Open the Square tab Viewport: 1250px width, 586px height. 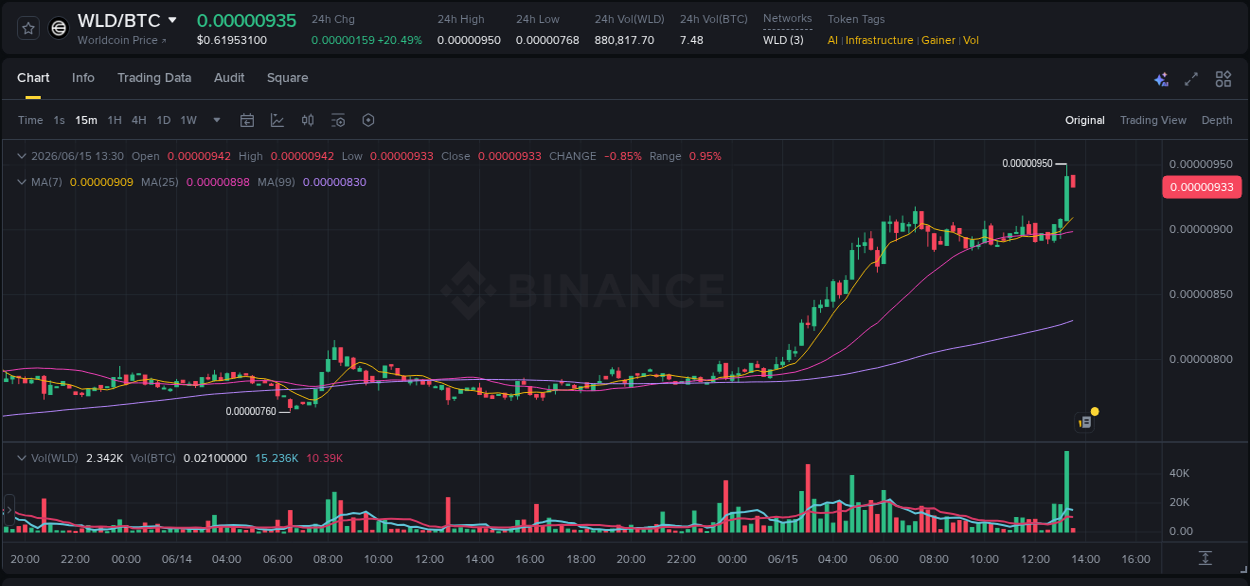[x=287, y=78]
